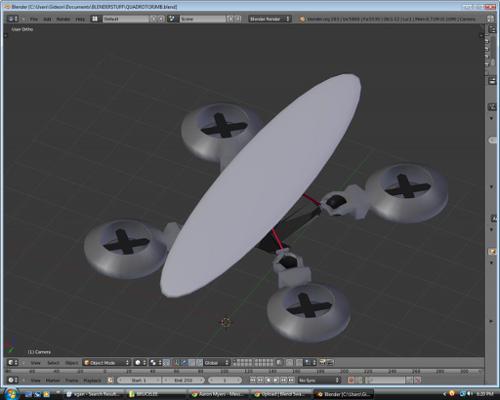Click the Info editor type selector icon
The image size is (500, 400).
click(x=13, y=19)
